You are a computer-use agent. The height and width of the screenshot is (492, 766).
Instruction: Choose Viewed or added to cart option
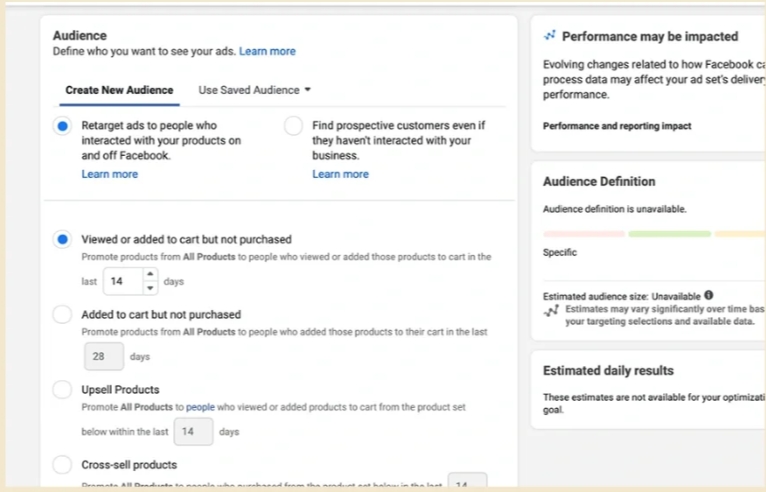pos(63,239)
